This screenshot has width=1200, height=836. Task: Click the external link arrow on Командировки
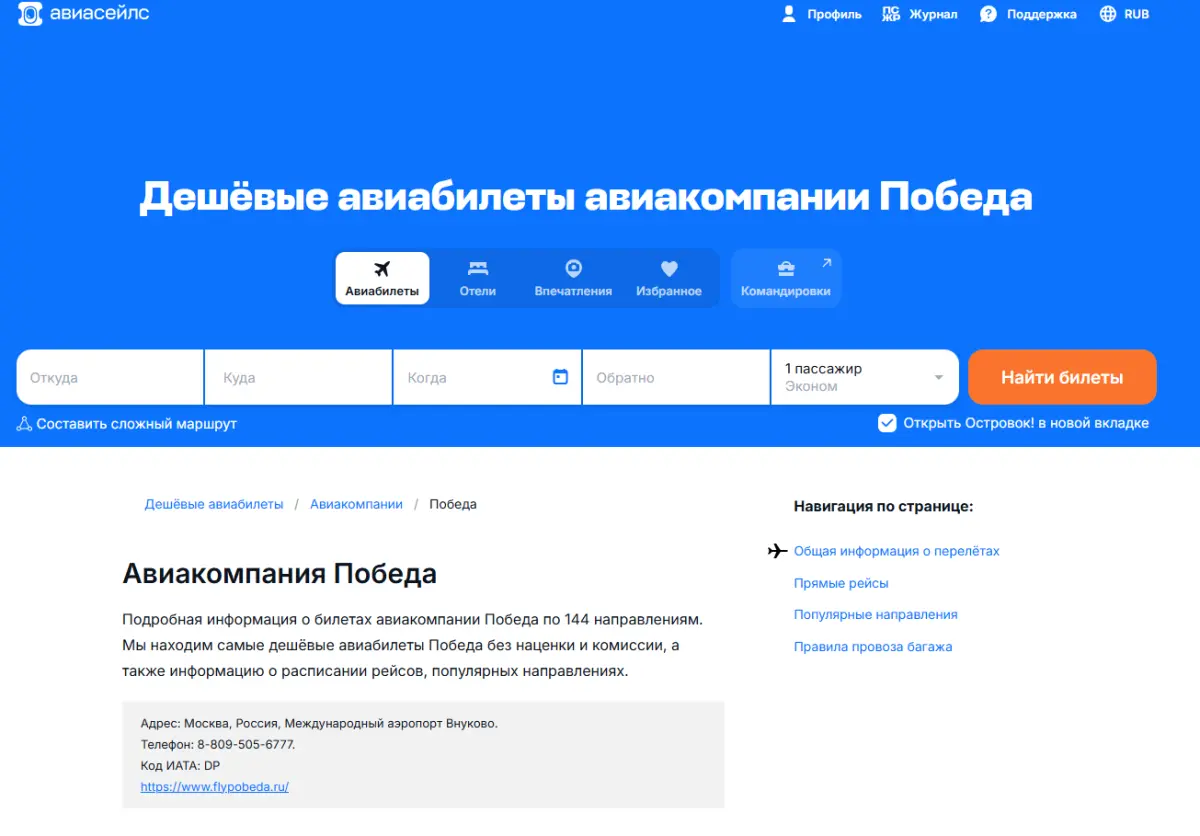coord(826,263)
